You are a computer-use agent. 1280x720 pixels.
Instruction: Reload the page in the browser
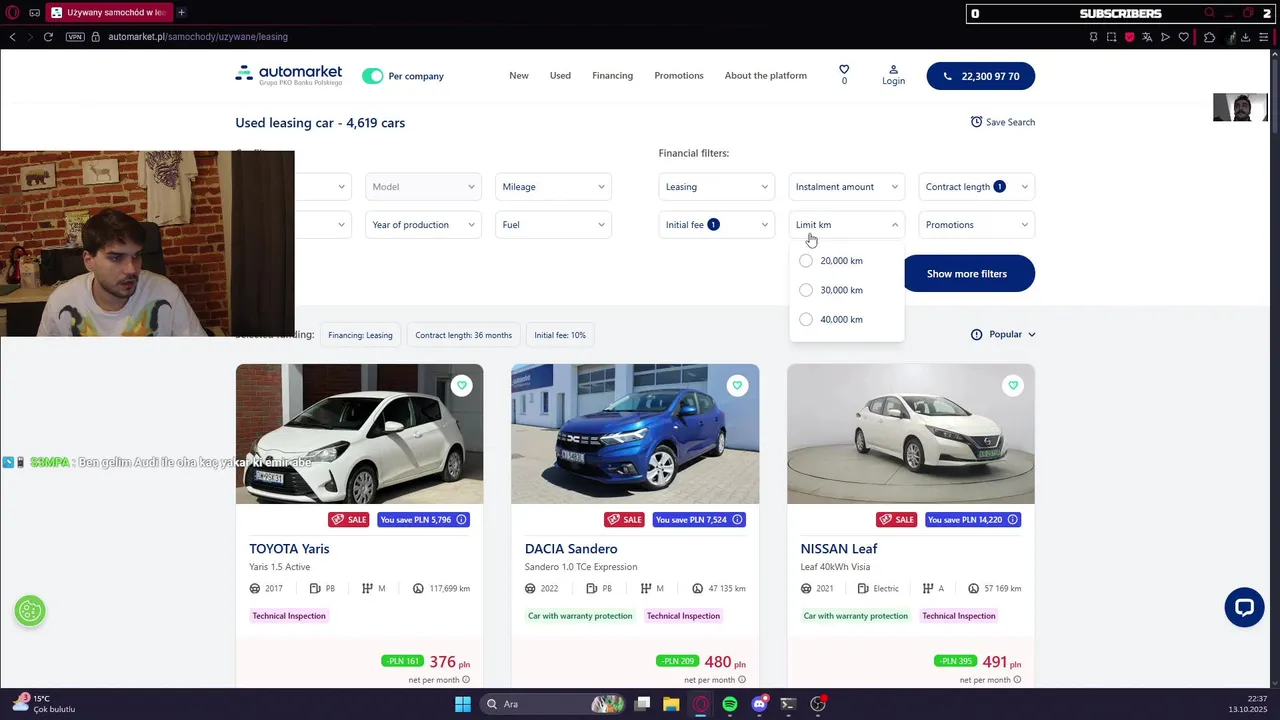pos(47,37)
